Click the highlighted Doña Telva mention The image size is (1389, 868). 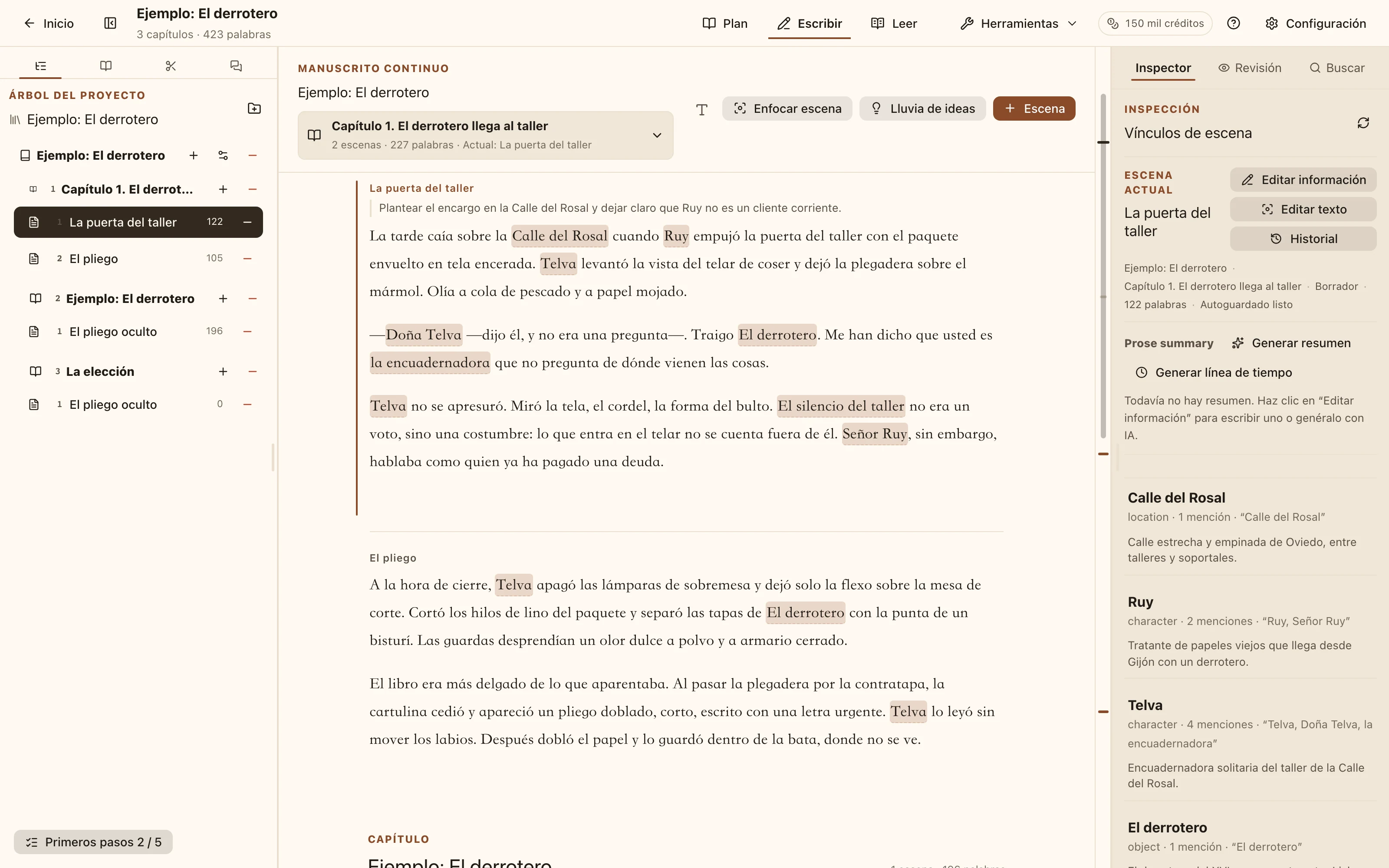point(424,335)
